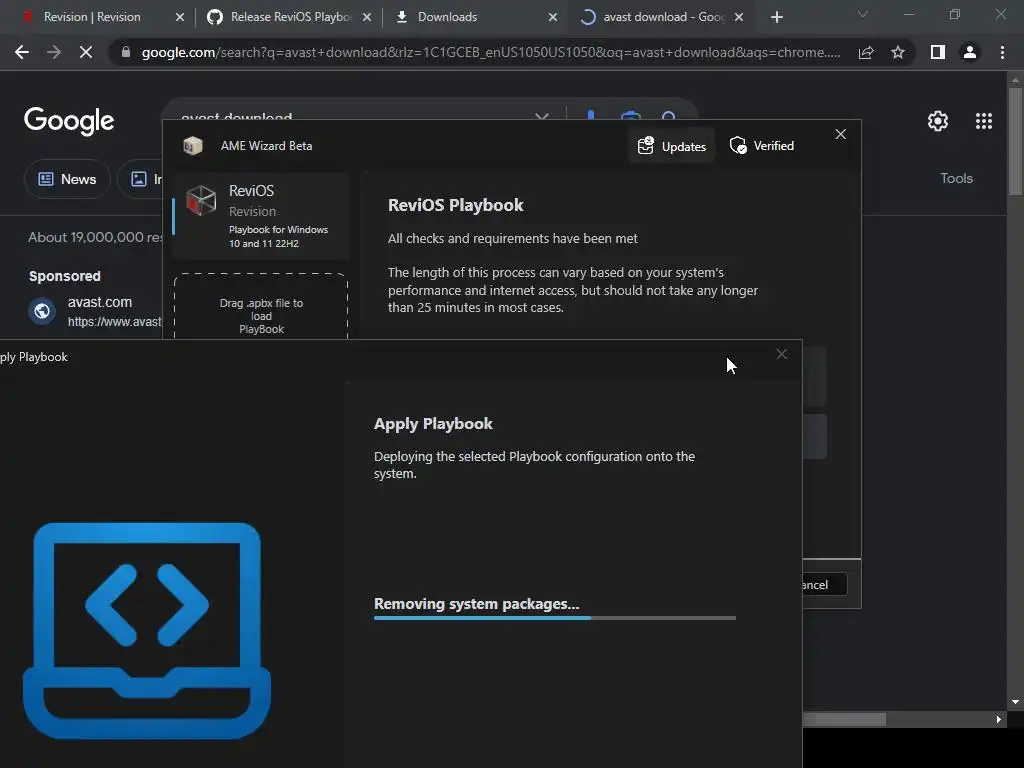Click the page vertical scrollbar
Screen dimensions: 1024x768
[x=1015, y=141]
